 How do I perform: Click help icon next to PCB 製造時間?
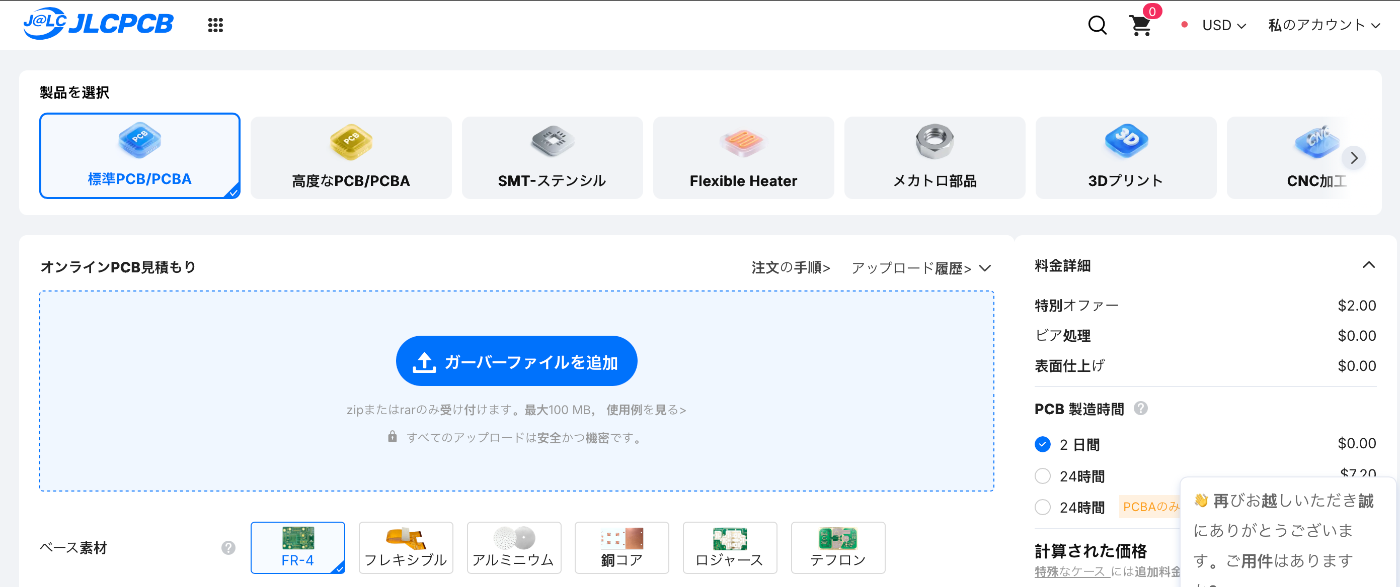coord(1141,409)
